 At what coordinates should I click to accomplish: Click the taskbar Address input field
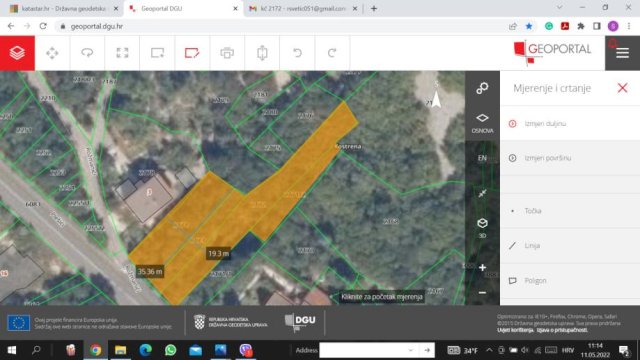click(x=364, y=350)
